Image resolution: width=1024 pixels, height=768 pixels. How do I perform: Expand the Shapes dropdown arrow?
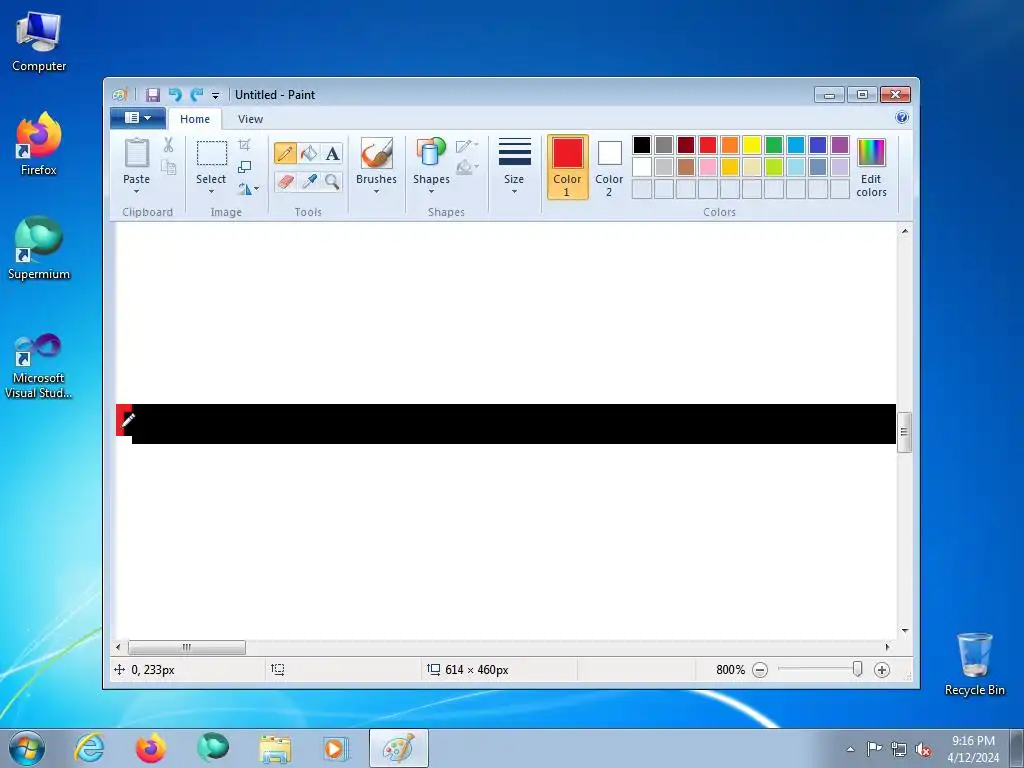pyautogui.click(x=431, y=191)
